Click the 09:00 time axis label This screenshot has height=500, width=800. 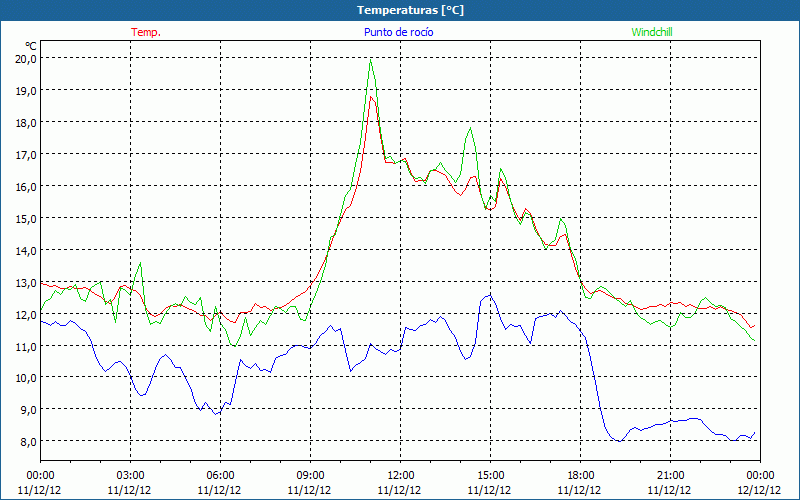pyautogui.click(x=310, y=476)
